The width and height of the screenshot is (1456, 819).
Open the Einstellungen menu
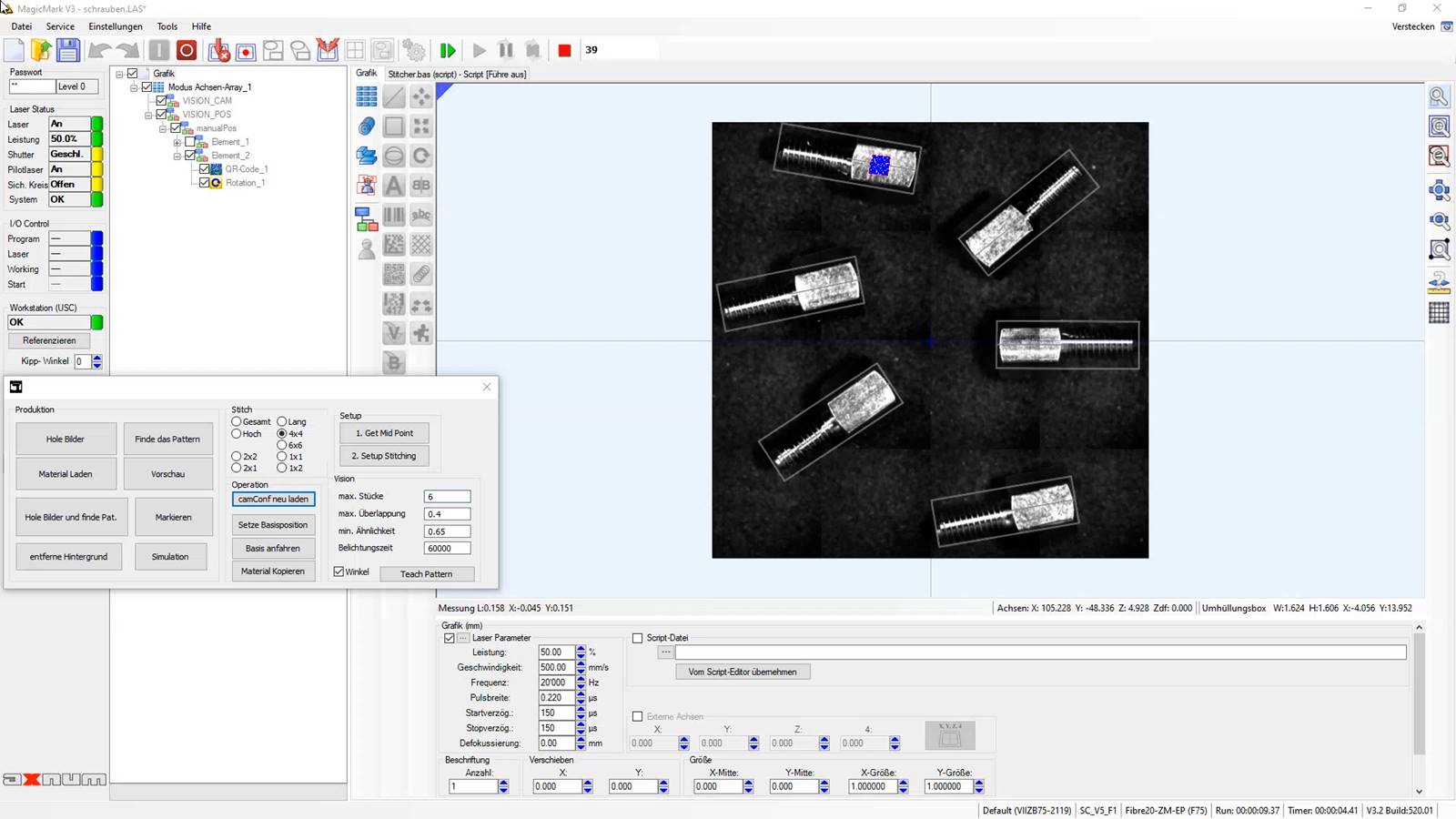115,26
